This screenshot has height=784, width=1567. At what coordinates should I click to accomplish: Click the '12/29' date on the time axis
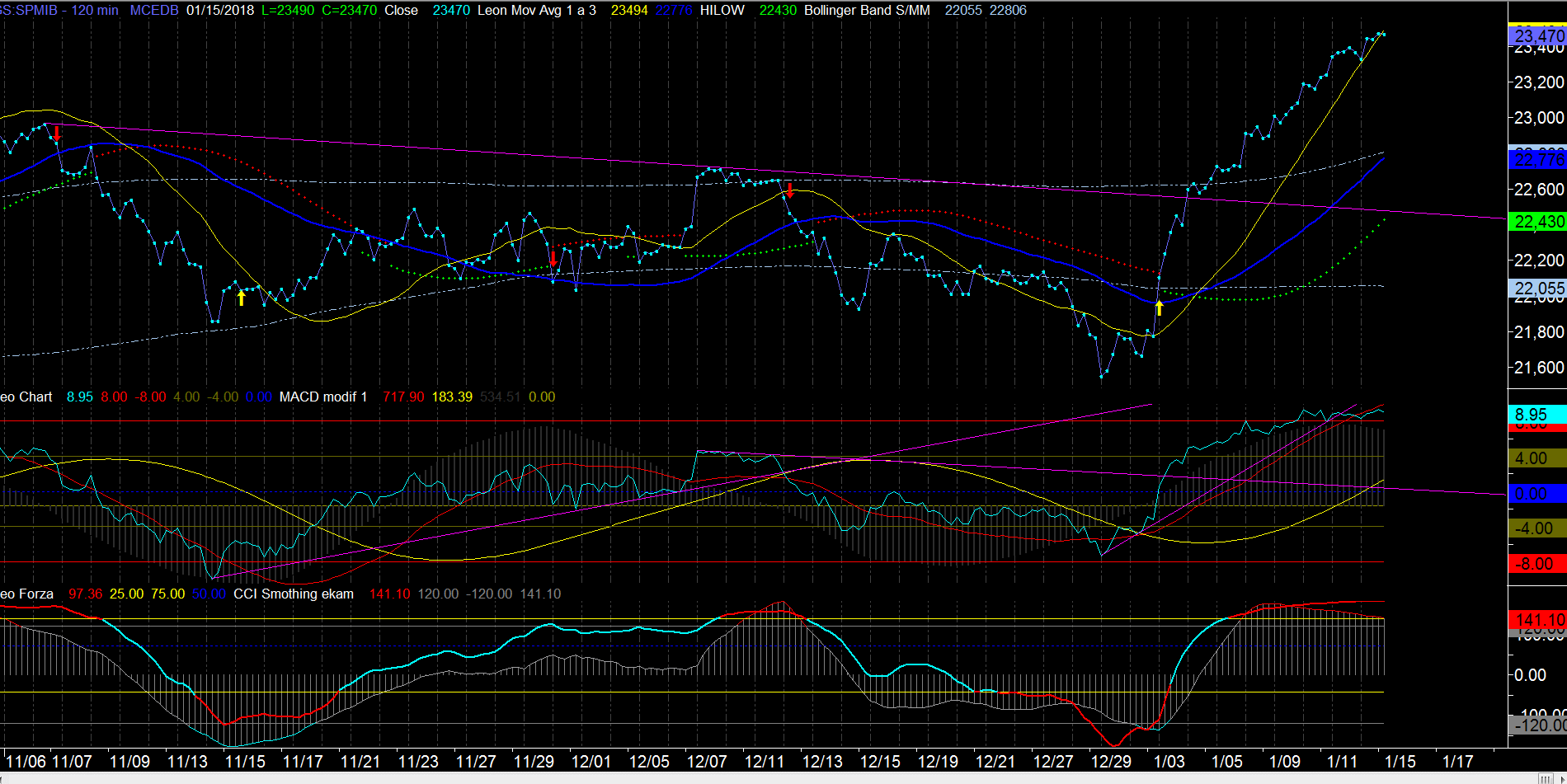tap(1111, 762)
